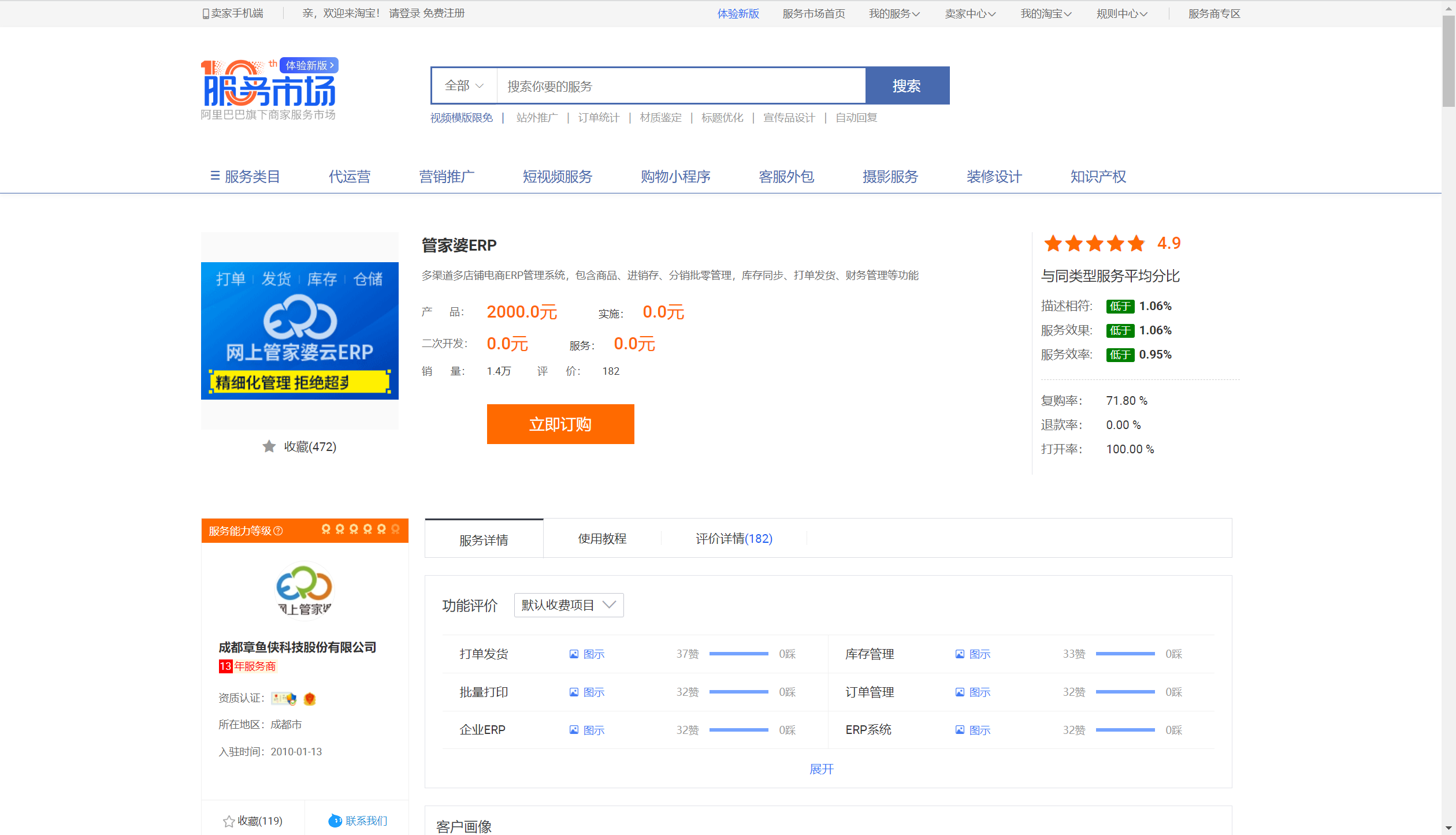1456x835 pixels.
Task: Expand the 卖家中心 top menu
Action: (x=970, y=14)
